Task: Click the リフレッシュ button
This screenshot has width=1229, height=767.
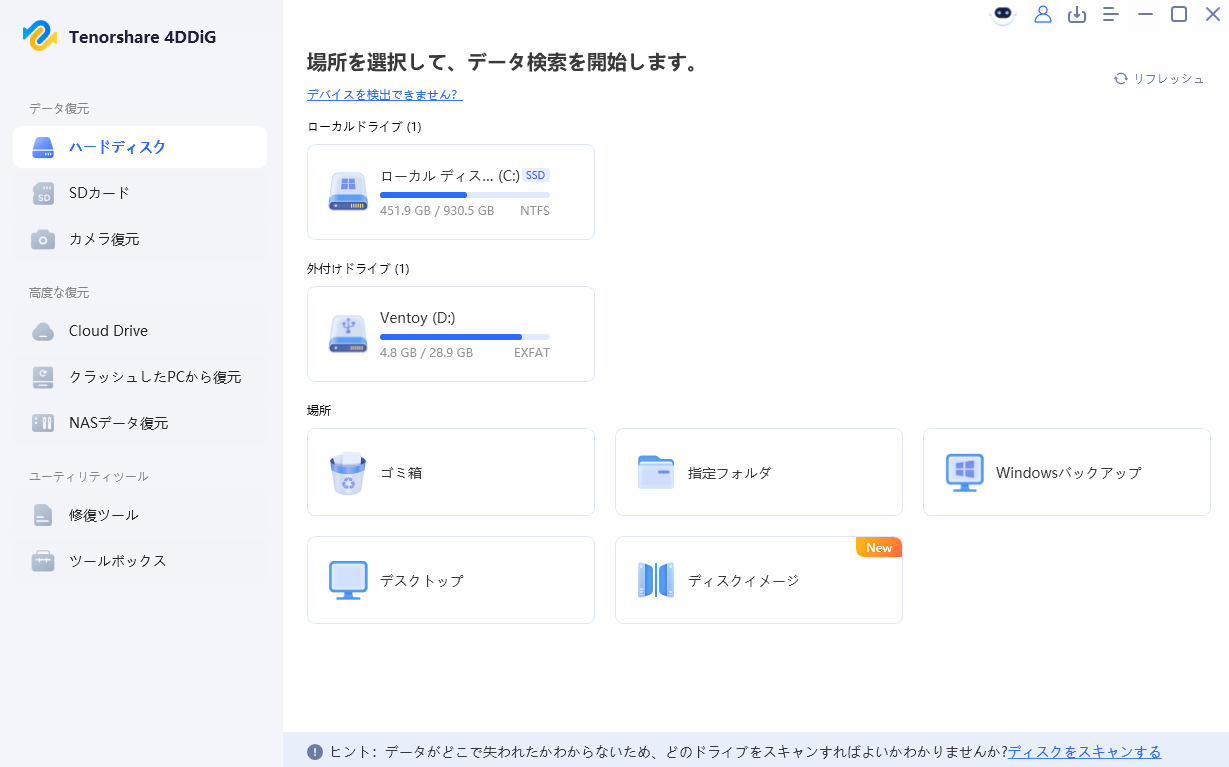Action: point(1159,78)
